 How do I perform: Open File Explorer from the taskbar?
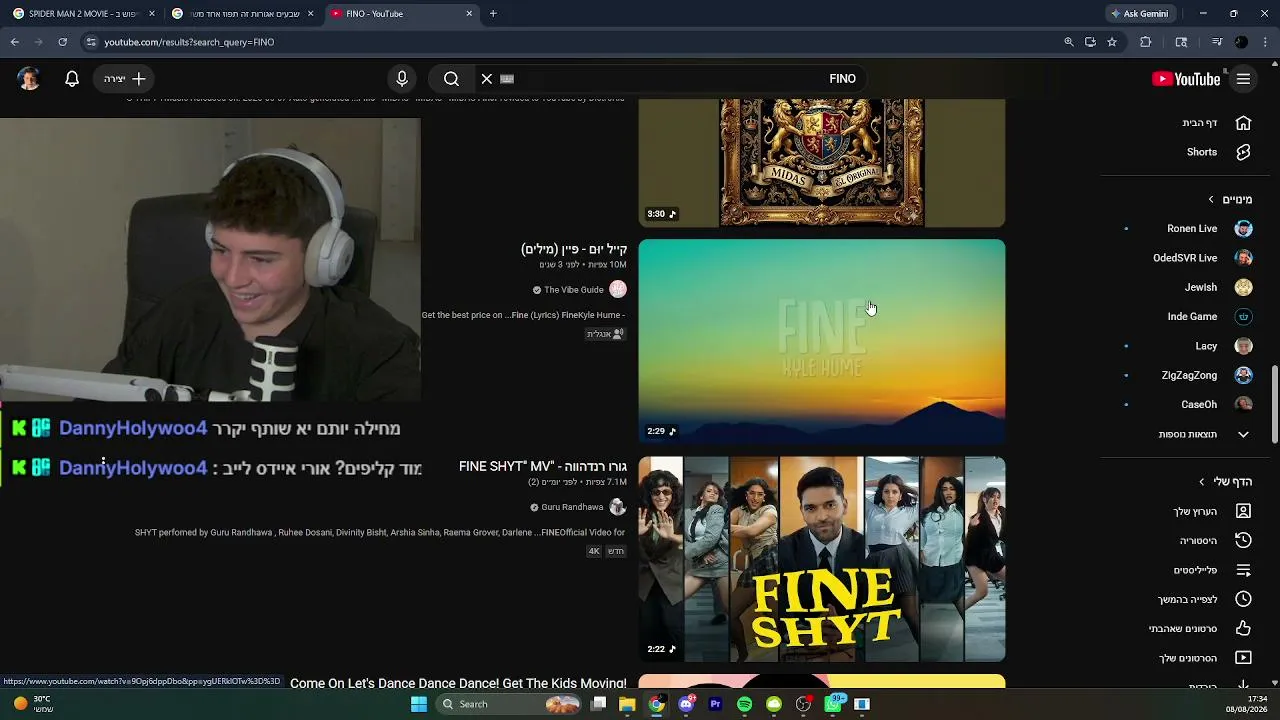(627, 704)
